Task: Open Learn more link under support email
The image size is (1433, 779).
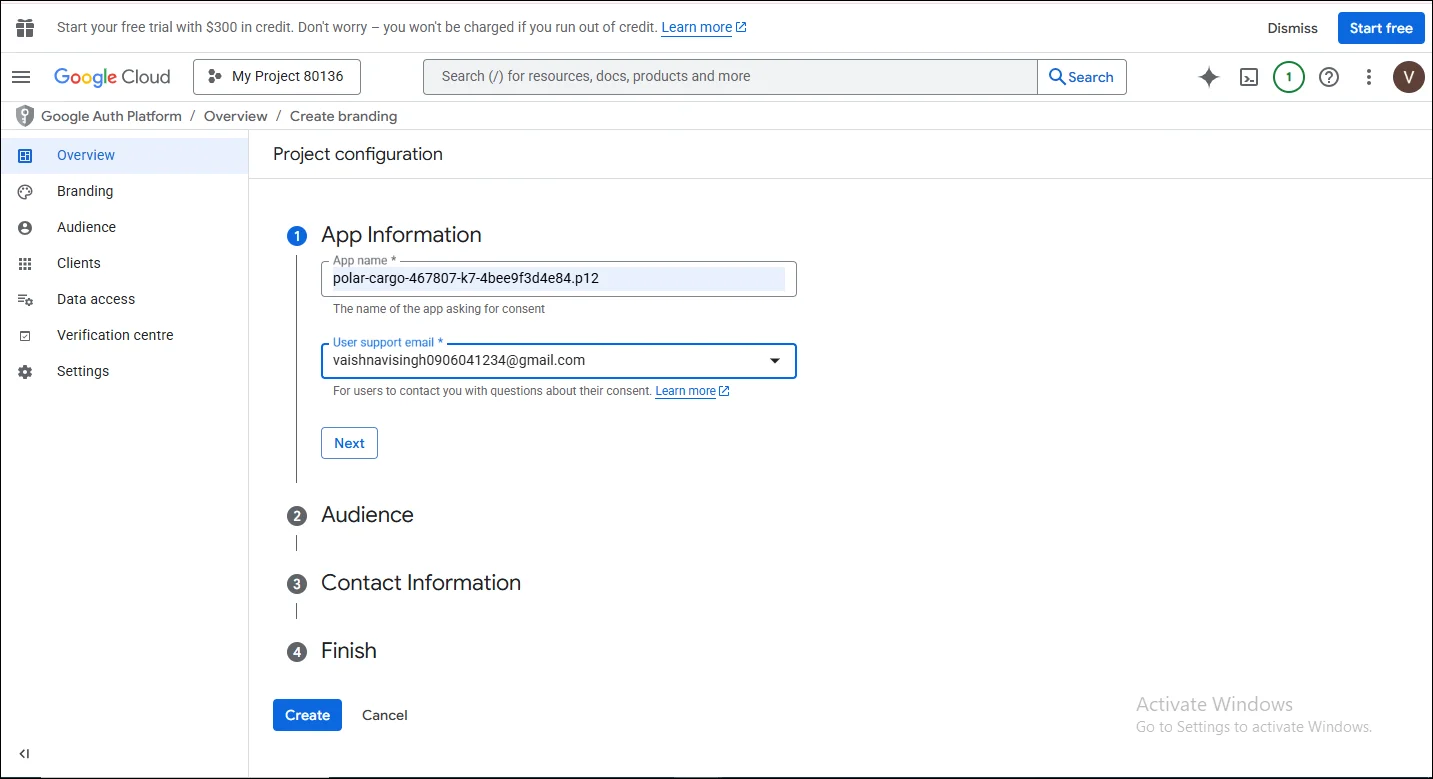Action: pyautogui.click(x=692, y=391)
